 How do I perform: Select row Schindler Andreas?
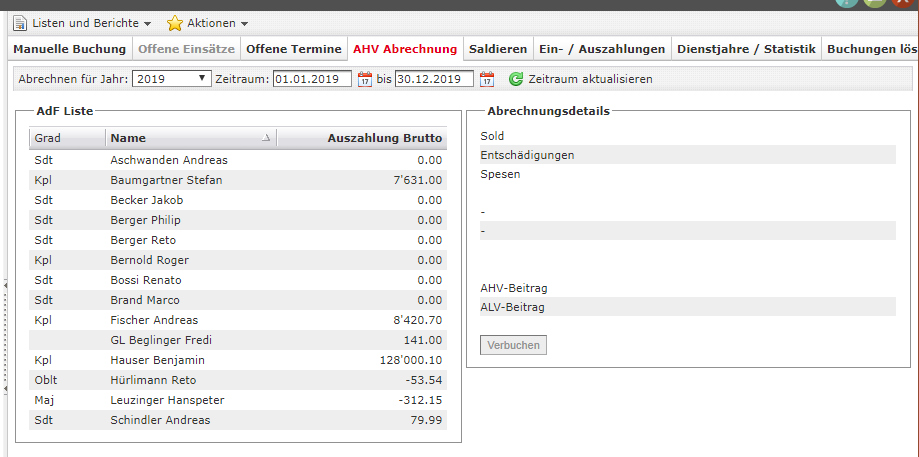pyautogui.click(x=238, y=420)
